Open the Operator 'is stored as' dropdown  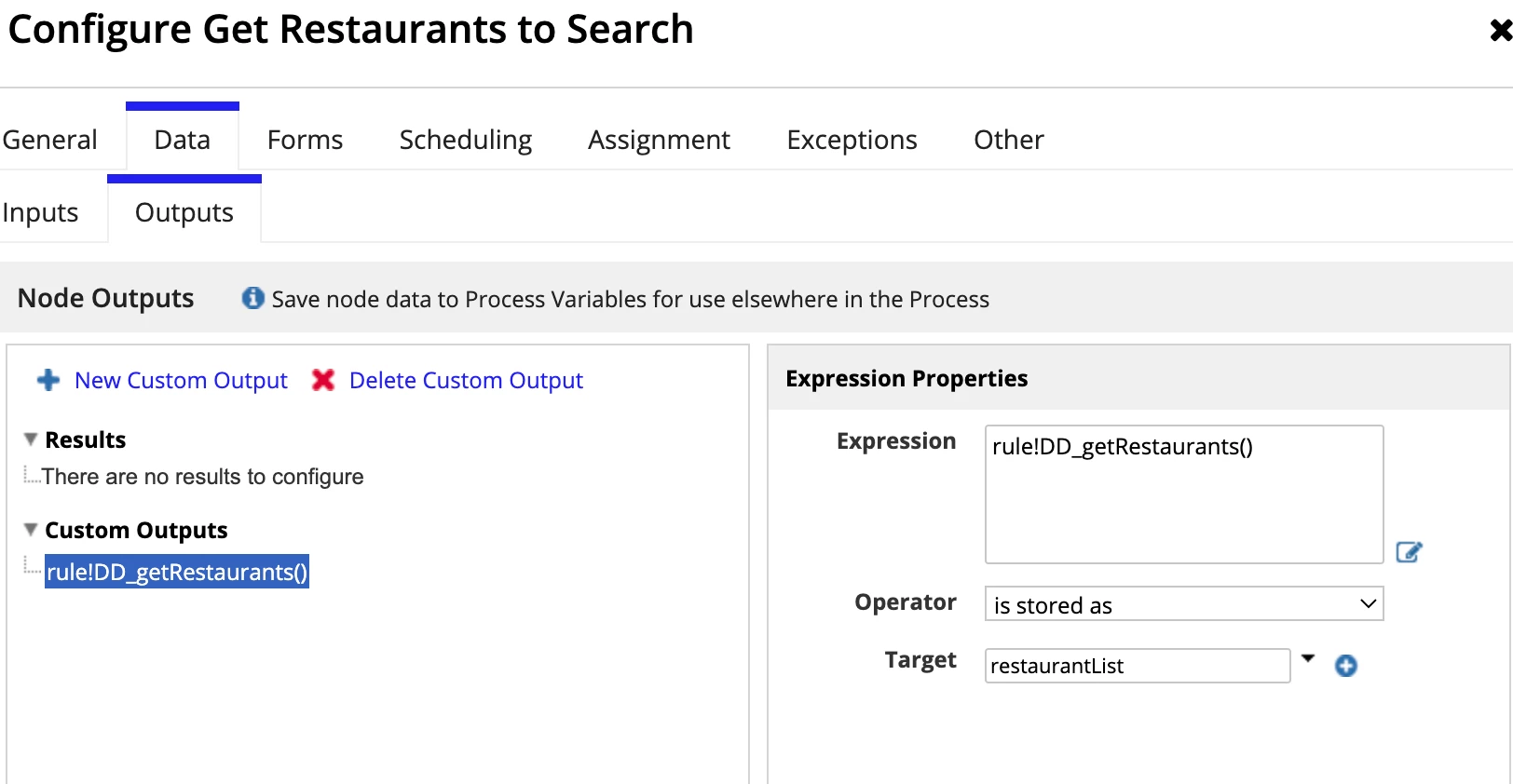(x=1184, y=604)
